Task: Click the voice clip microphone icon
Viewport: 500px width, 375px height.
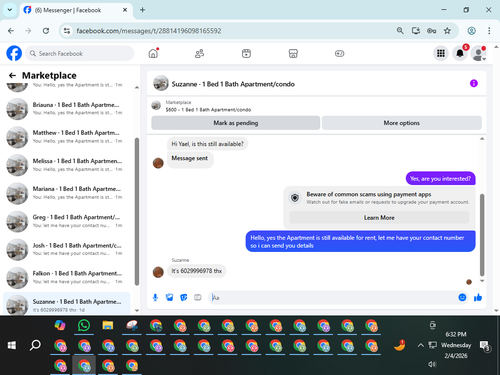Action: tap(155, 297)
